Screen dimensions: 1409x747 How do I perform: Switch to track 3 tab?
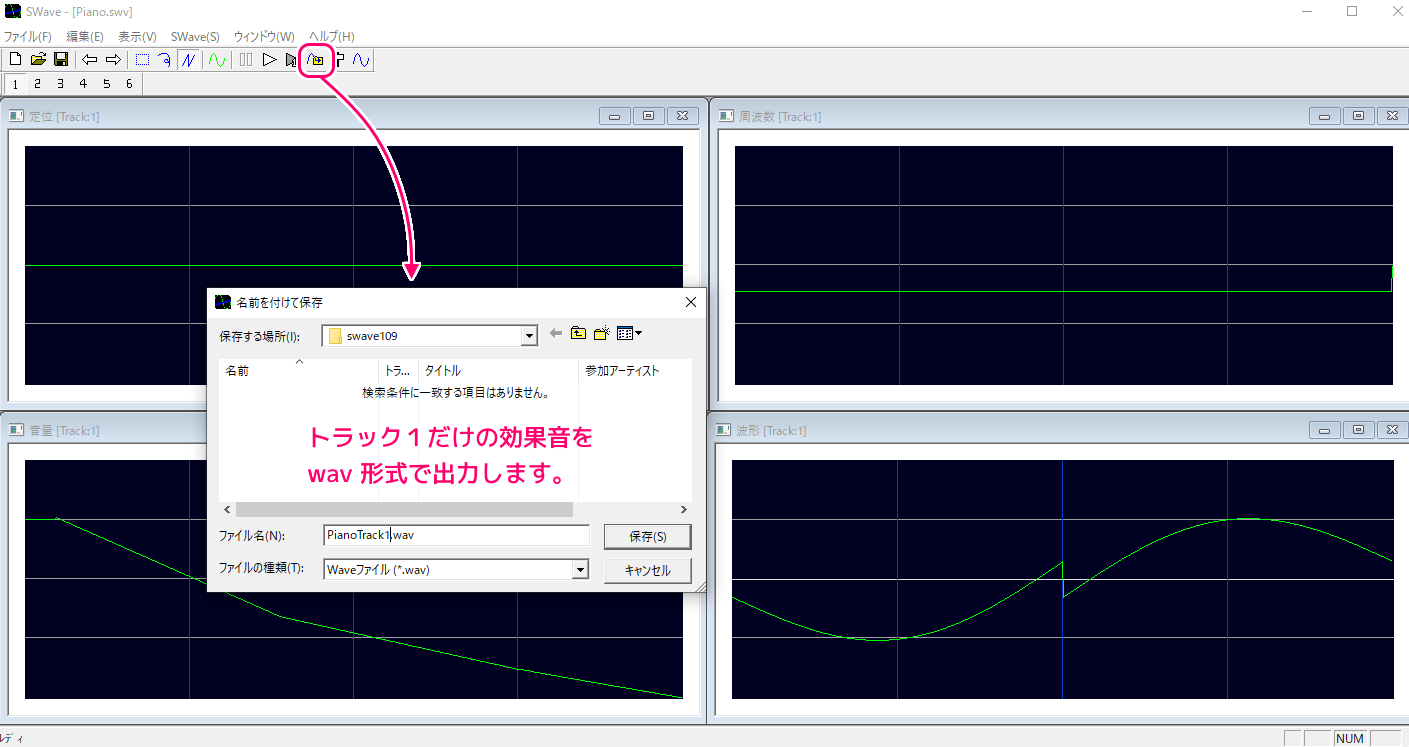coord(60,84)
